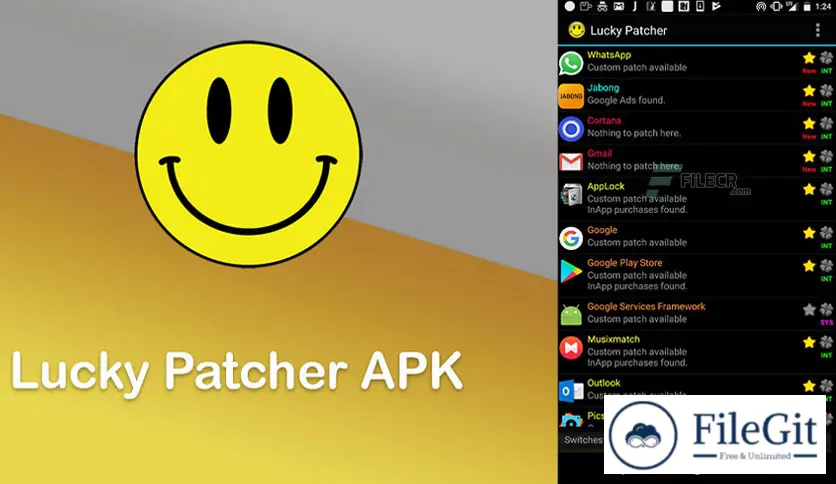Open the Cortana entry name
Viewport: 836px width, 484px height.
pos(604,120)
